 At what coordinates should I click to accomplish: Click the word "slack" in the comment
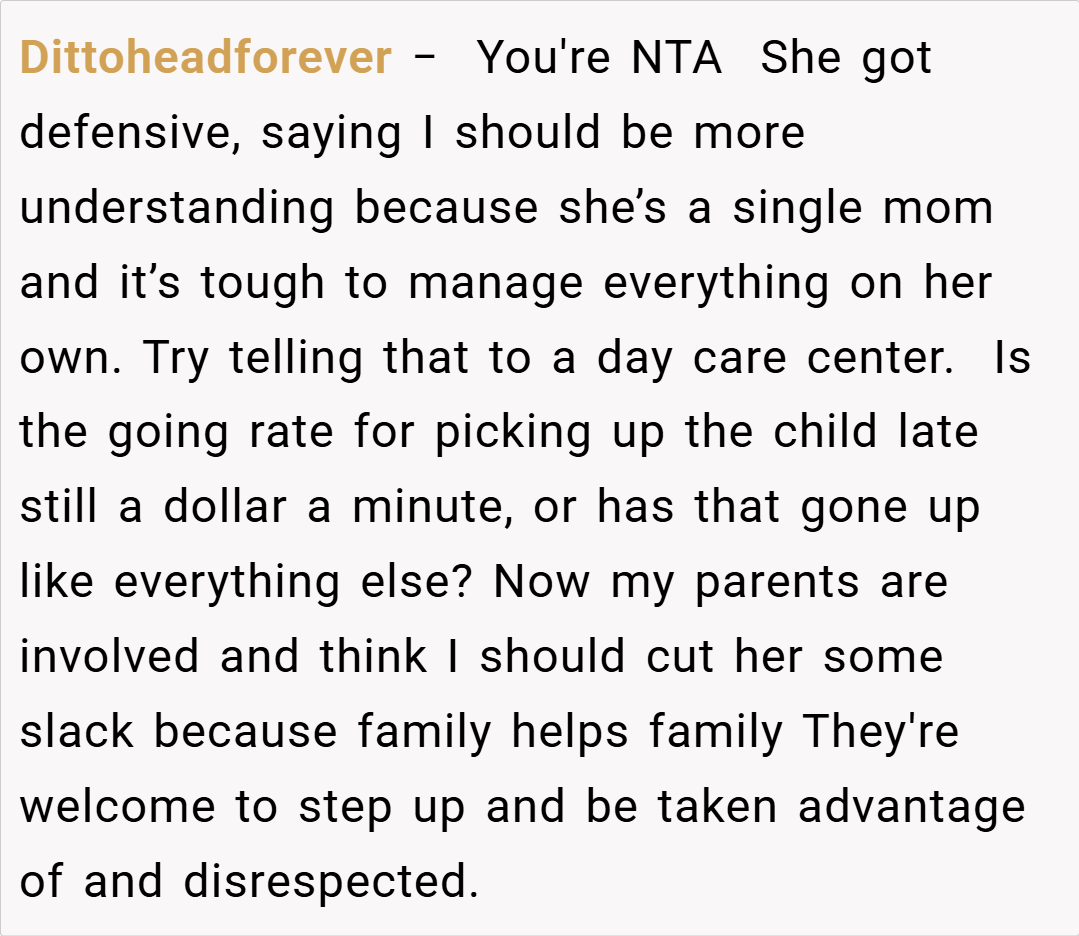[77, 733]
